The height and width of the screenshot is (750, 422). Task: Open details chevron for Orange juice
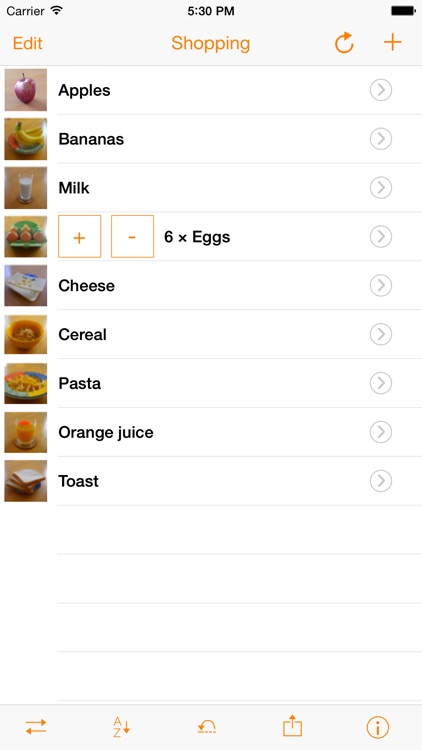tap(381, 432)
